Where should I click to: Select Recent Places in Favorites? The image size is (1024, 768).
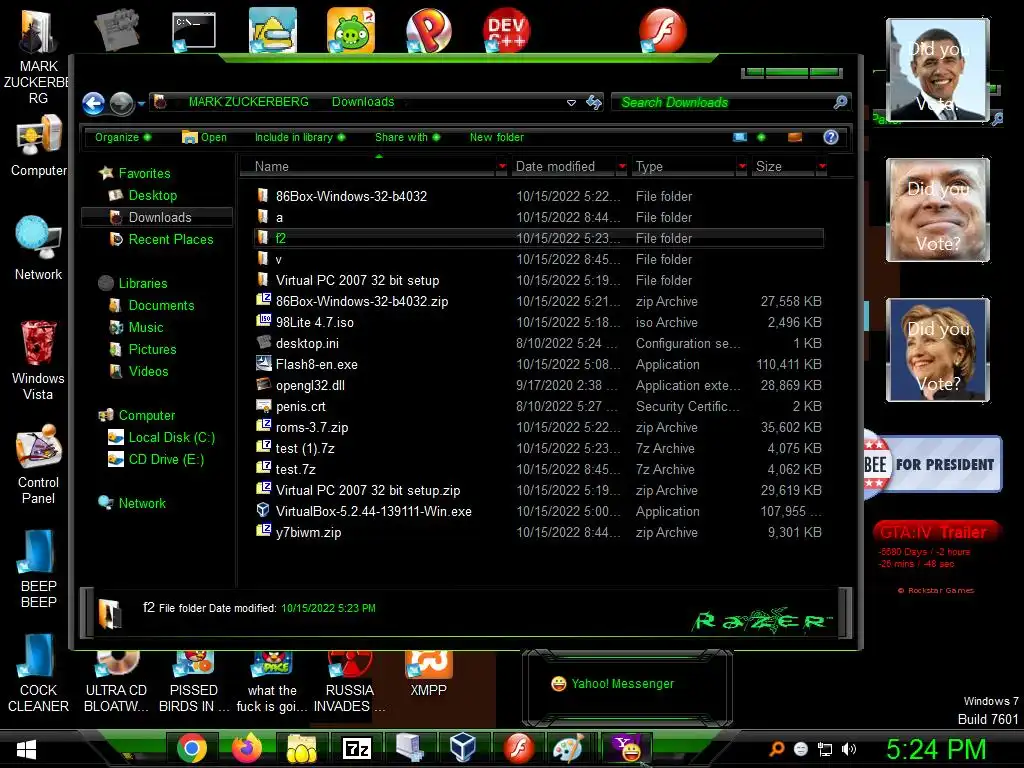[x=170, y=240]
